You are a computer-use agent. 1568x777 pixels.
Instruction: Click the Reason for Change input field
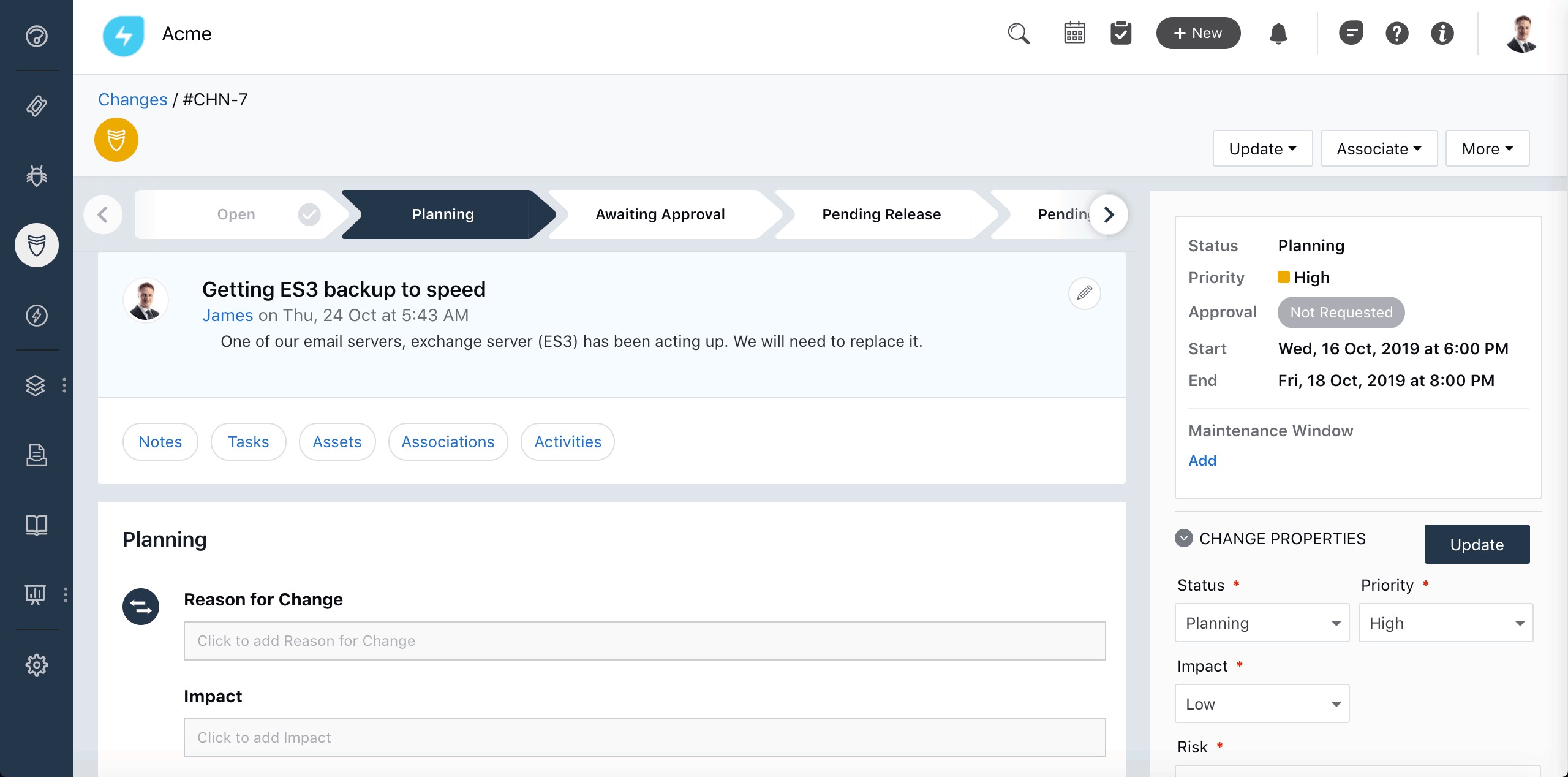pos(644,641)
